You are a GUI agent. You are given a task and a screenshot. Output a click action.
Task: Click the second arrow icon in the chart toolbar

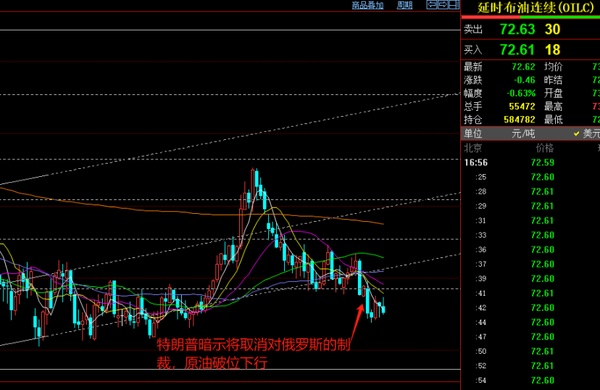tap(442, 5)
